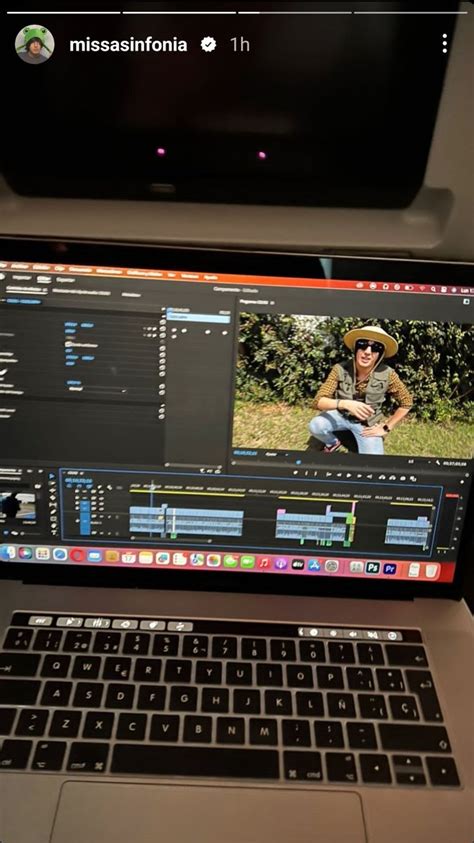Switch to Photoshop via the Dock Ps icon
The height and width of the screenshot is (843, 474).
(x=372, y=567)
